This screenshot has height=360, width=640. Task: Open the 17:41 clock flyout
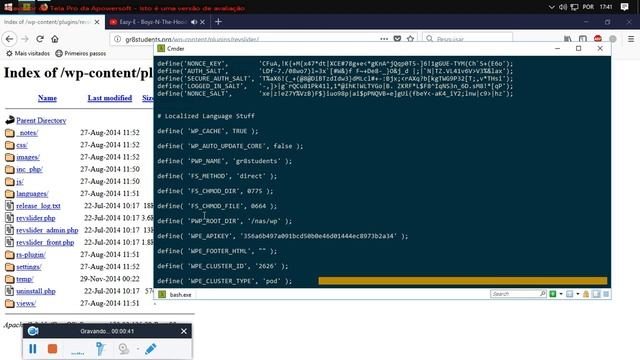pyautogui.click(x=606, y=7)
